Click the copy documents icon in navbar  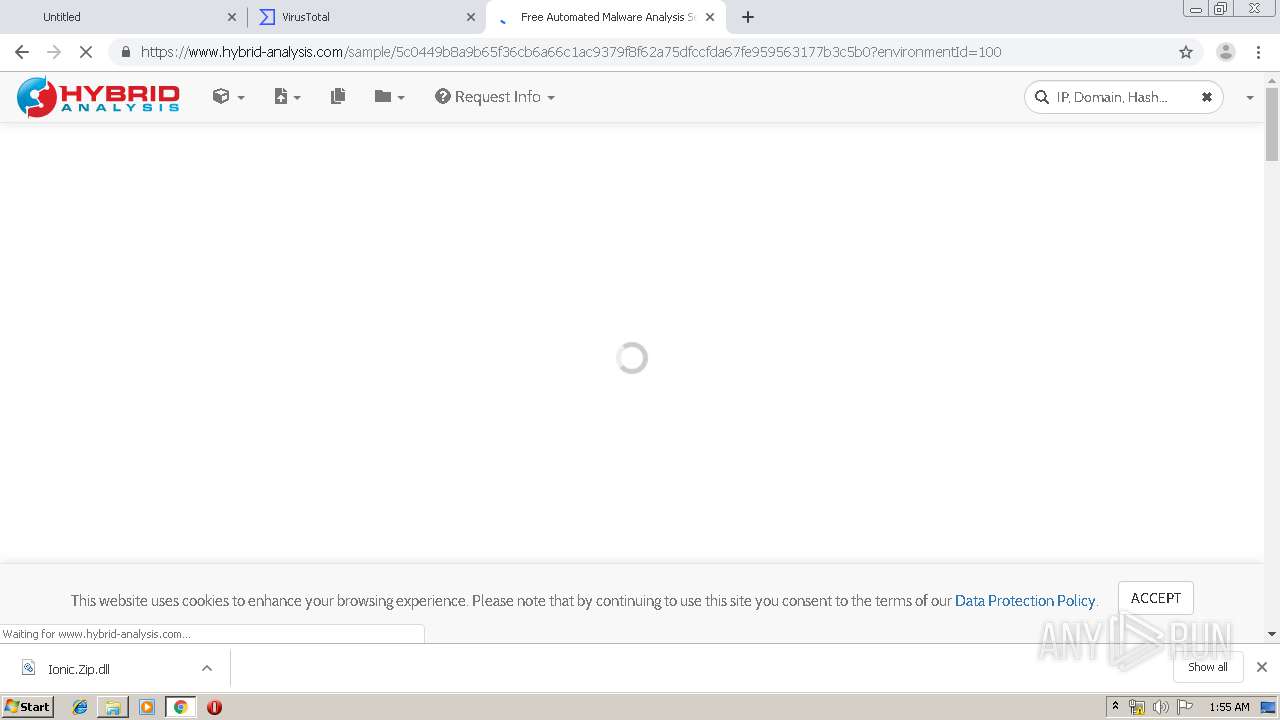[x=338, y=97]
